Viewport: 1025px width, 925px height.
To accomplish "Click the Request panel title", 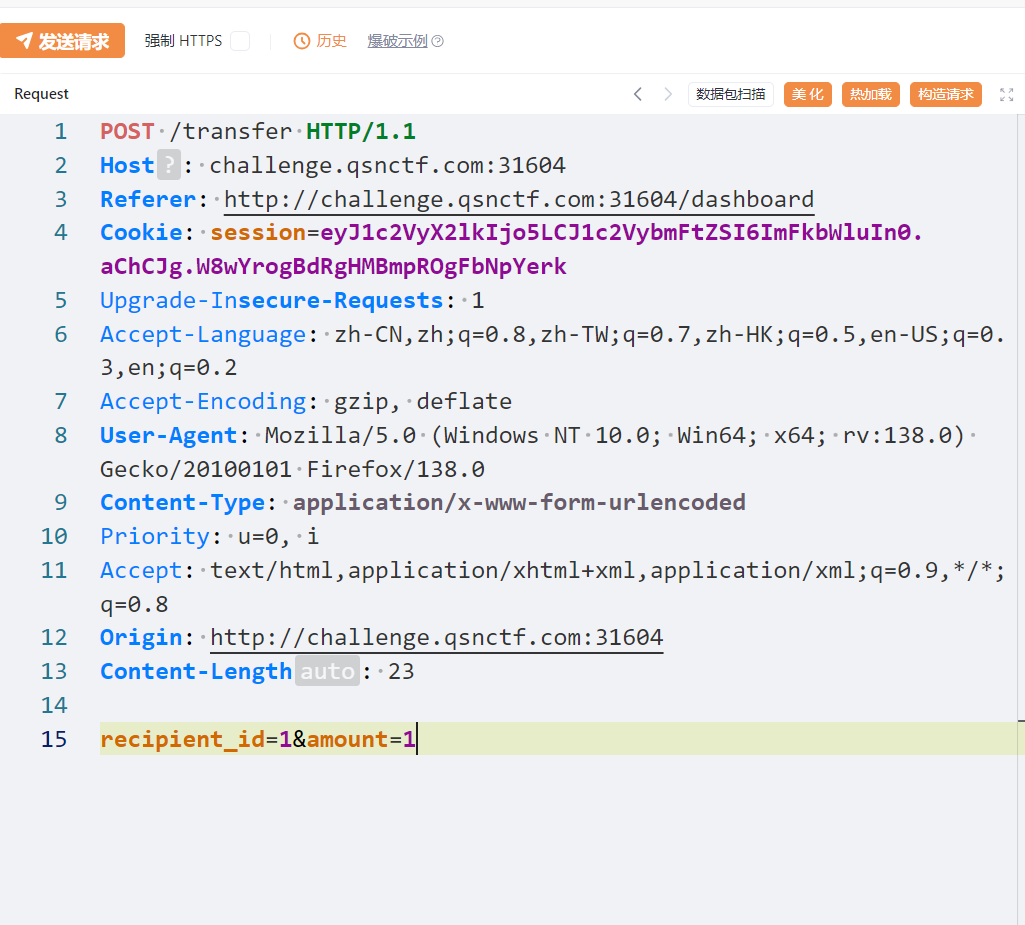I will pyautogui.click(x=41, y=94).
